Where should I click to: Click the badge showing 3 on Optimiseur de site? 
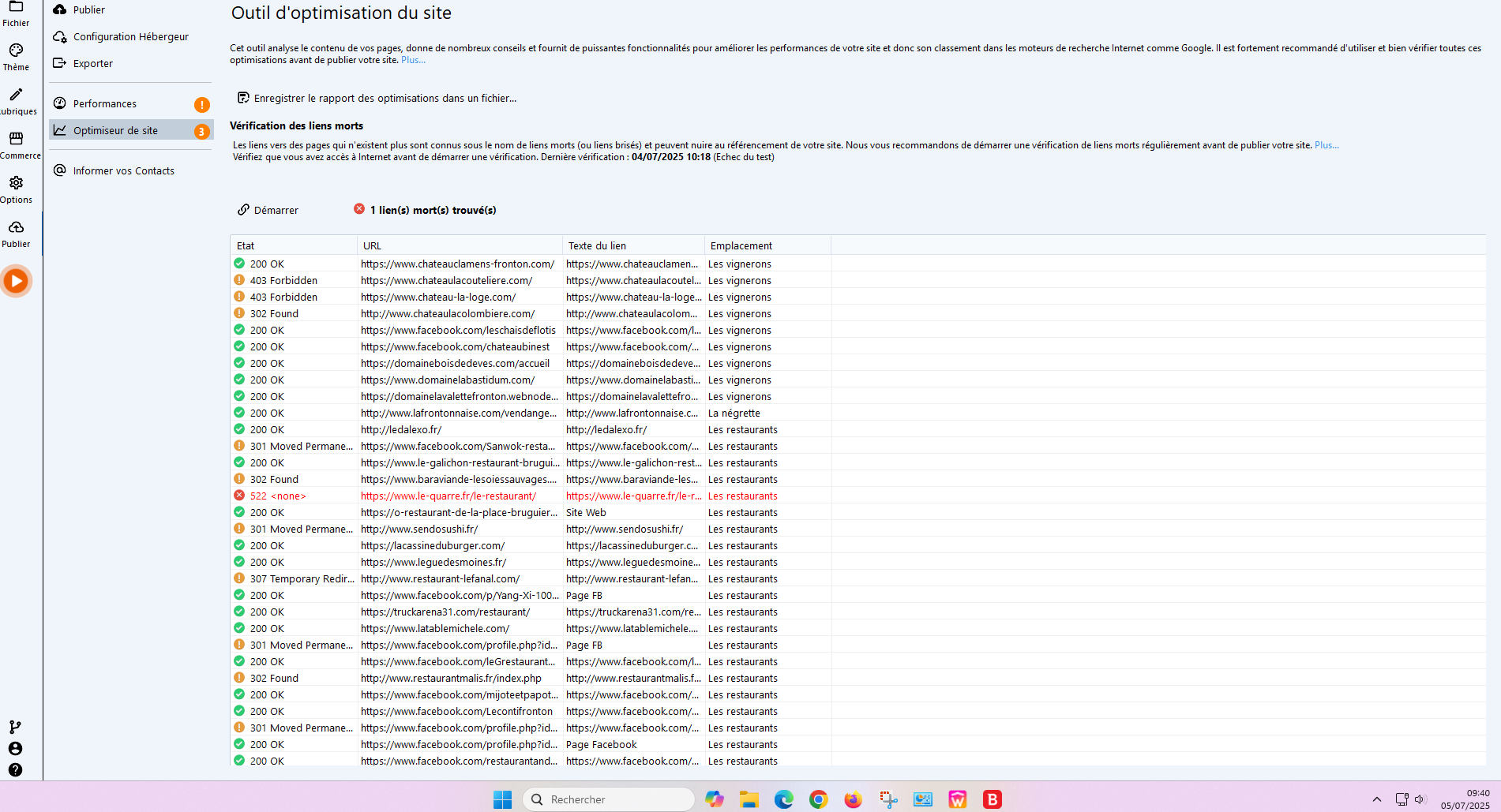coord(202,131)
